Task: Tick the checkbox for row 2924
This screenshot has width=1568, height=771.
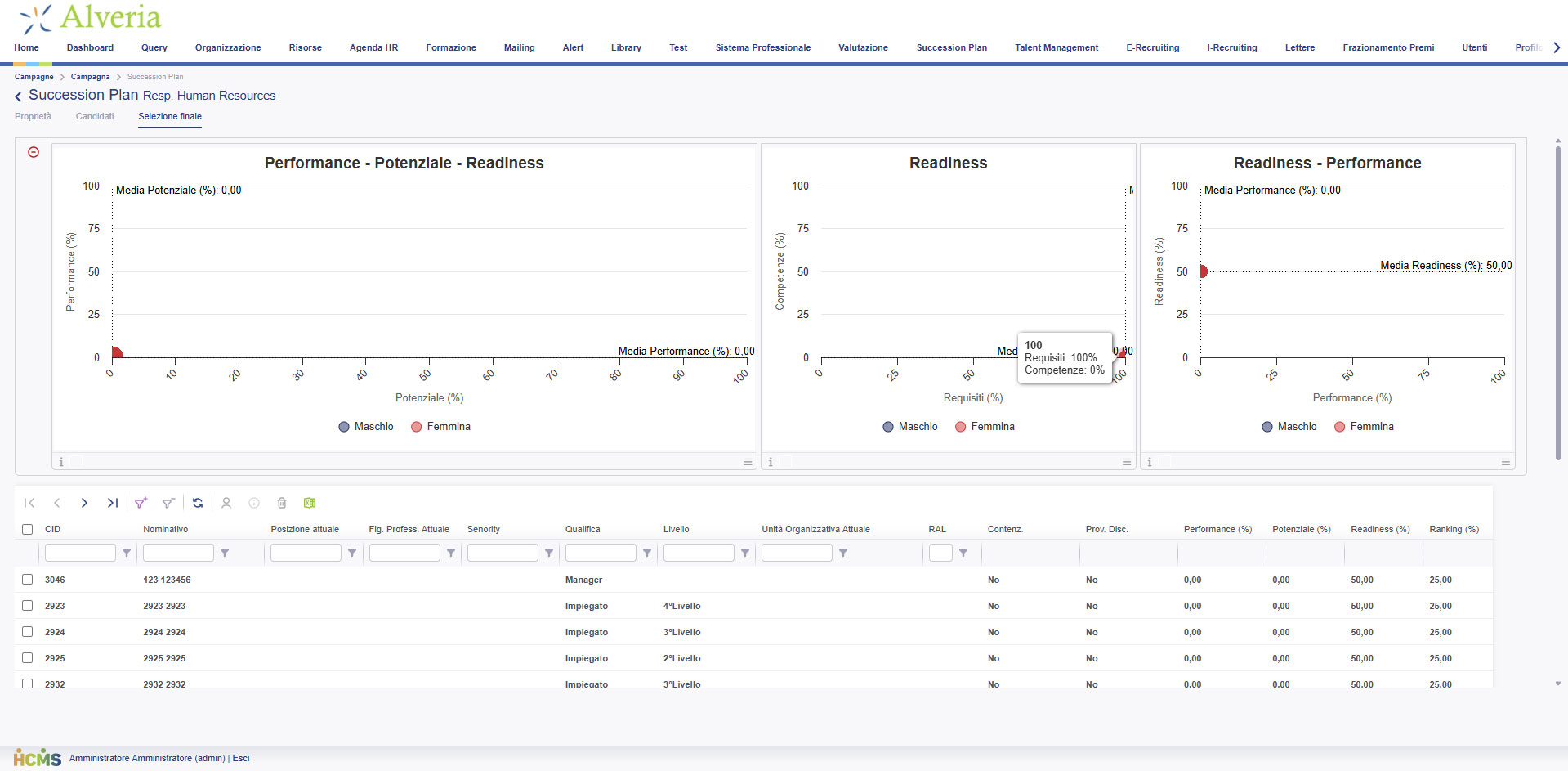Action: point(28,632)
